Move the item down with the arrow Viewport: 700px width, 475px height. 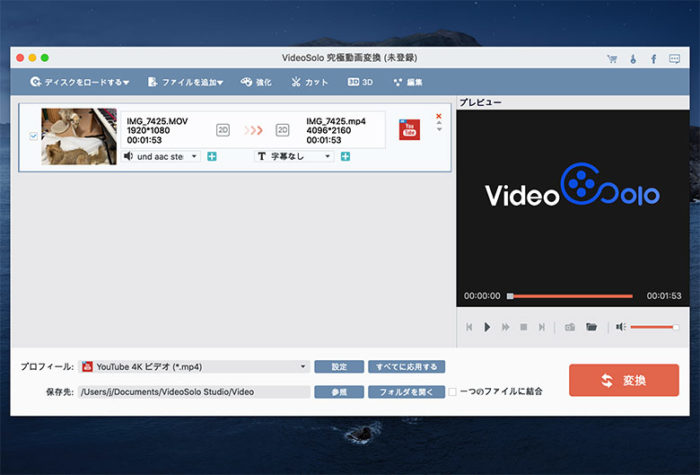pos(439,129)
